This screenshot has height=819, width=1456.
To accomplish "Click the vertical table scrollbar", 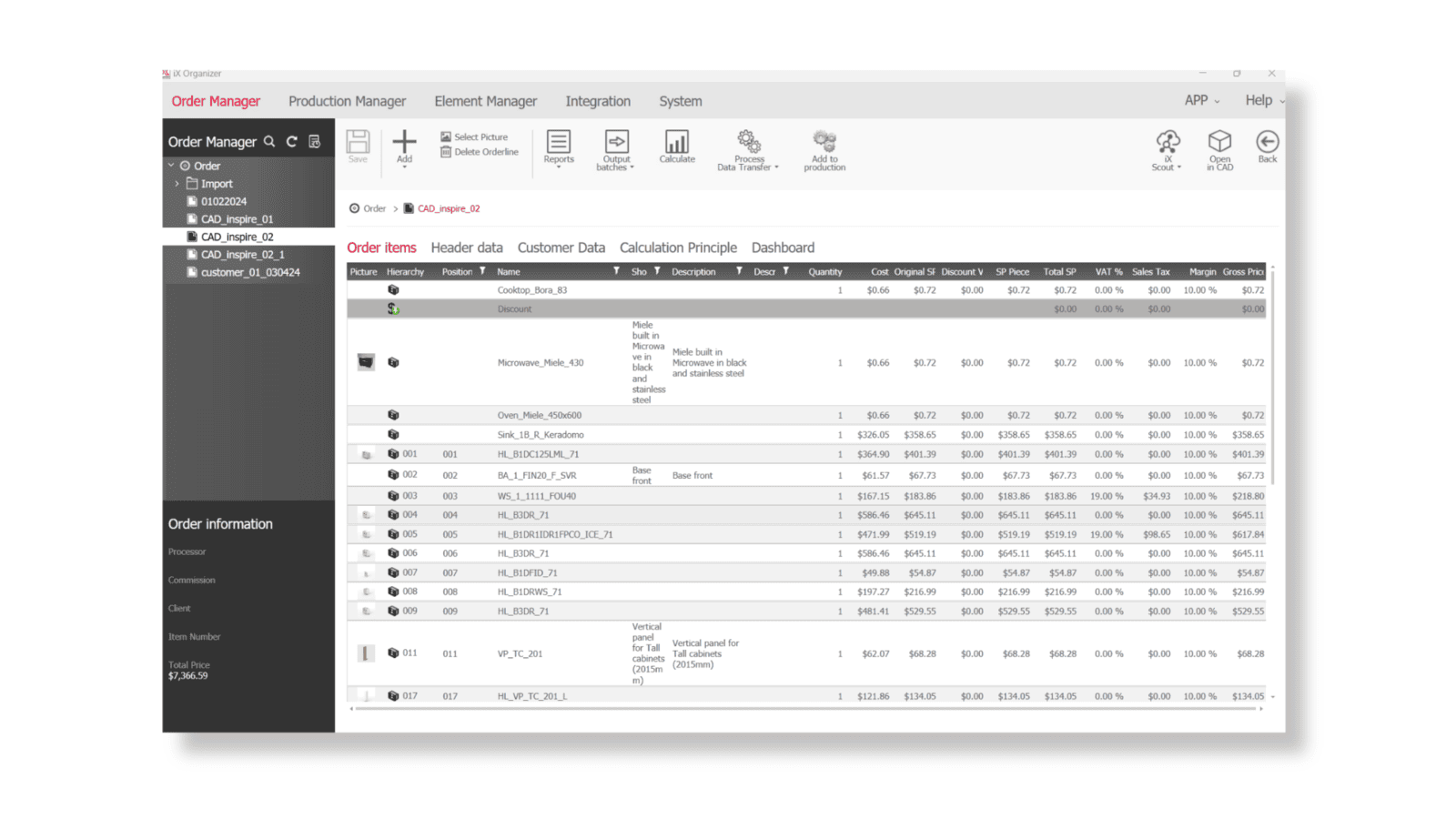I will (x=1272, y=378).
